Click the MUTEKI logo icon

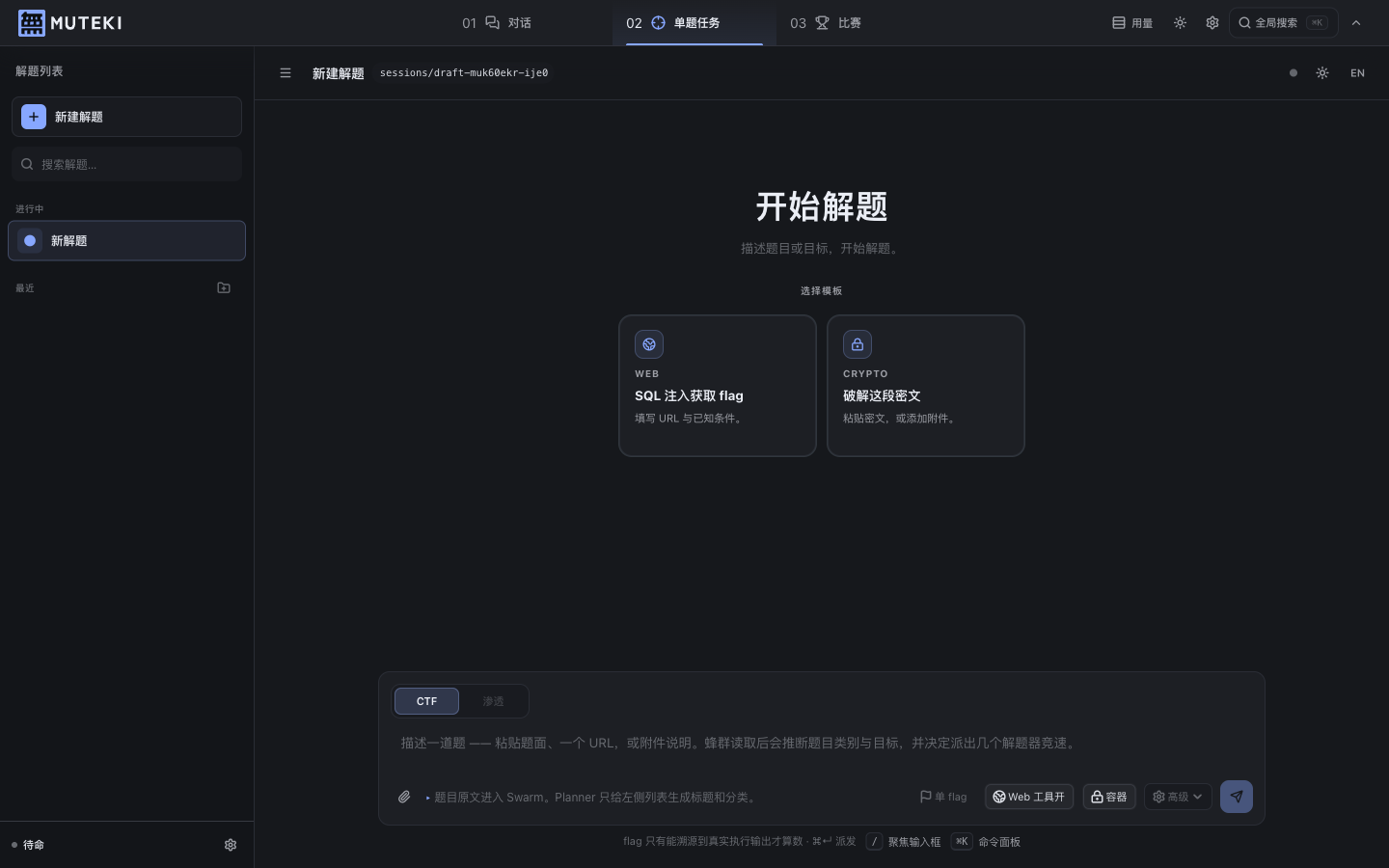[32, 23]
